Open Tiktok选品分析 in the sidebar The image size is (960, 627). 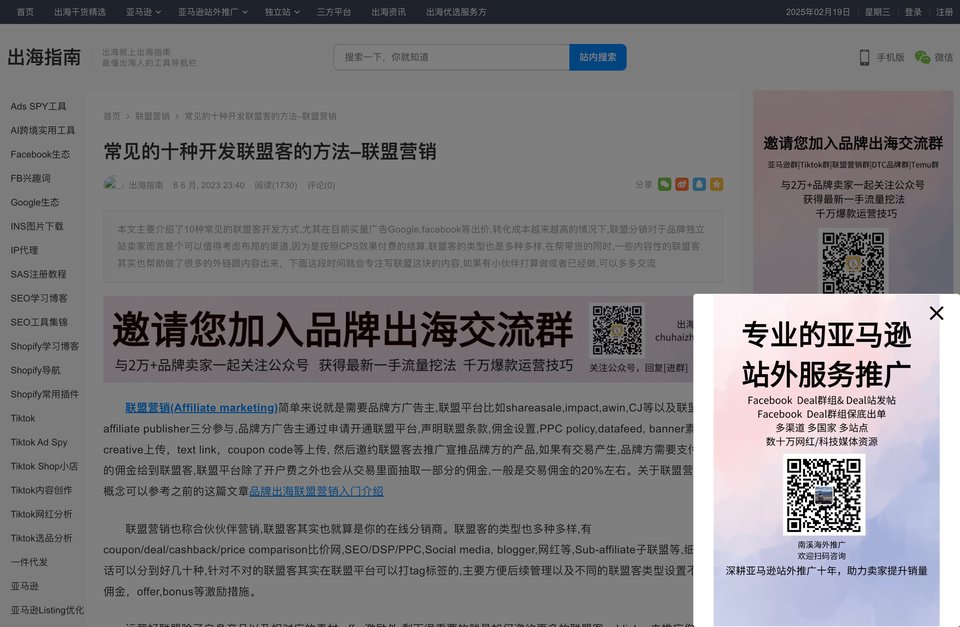point(41,538)
